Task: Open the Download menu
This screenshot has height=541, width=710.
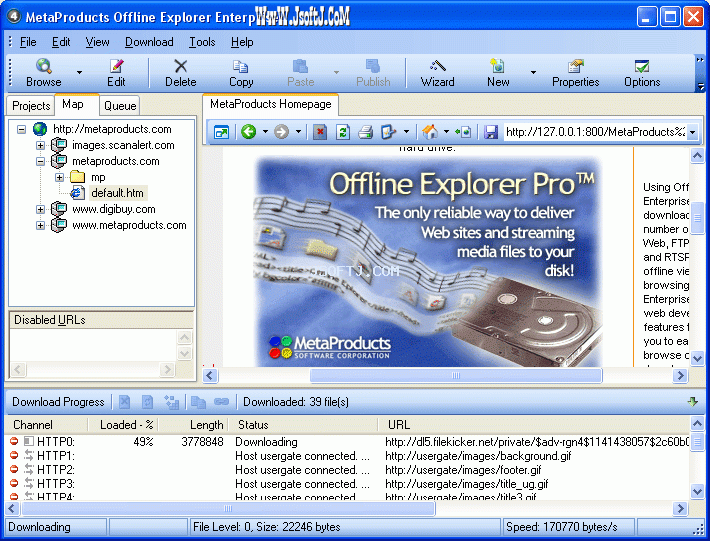Action: pos(149,42)
